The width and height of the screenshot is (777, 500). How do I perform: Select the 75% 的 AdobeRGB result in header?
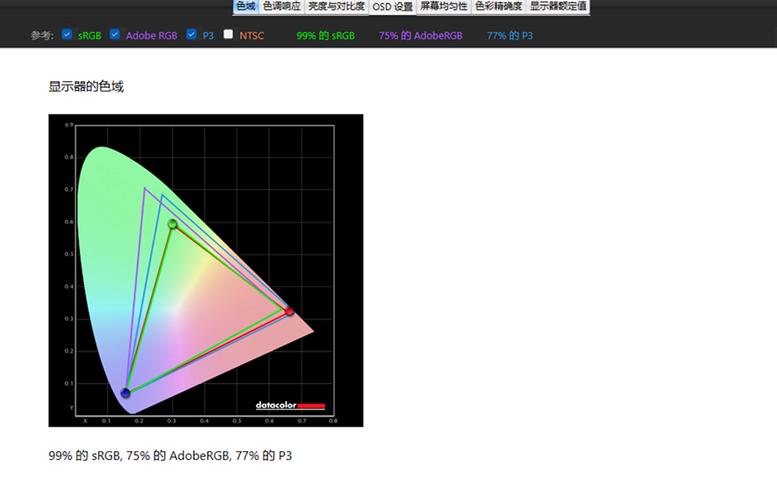pyautogui.click(x=421, y=36)
